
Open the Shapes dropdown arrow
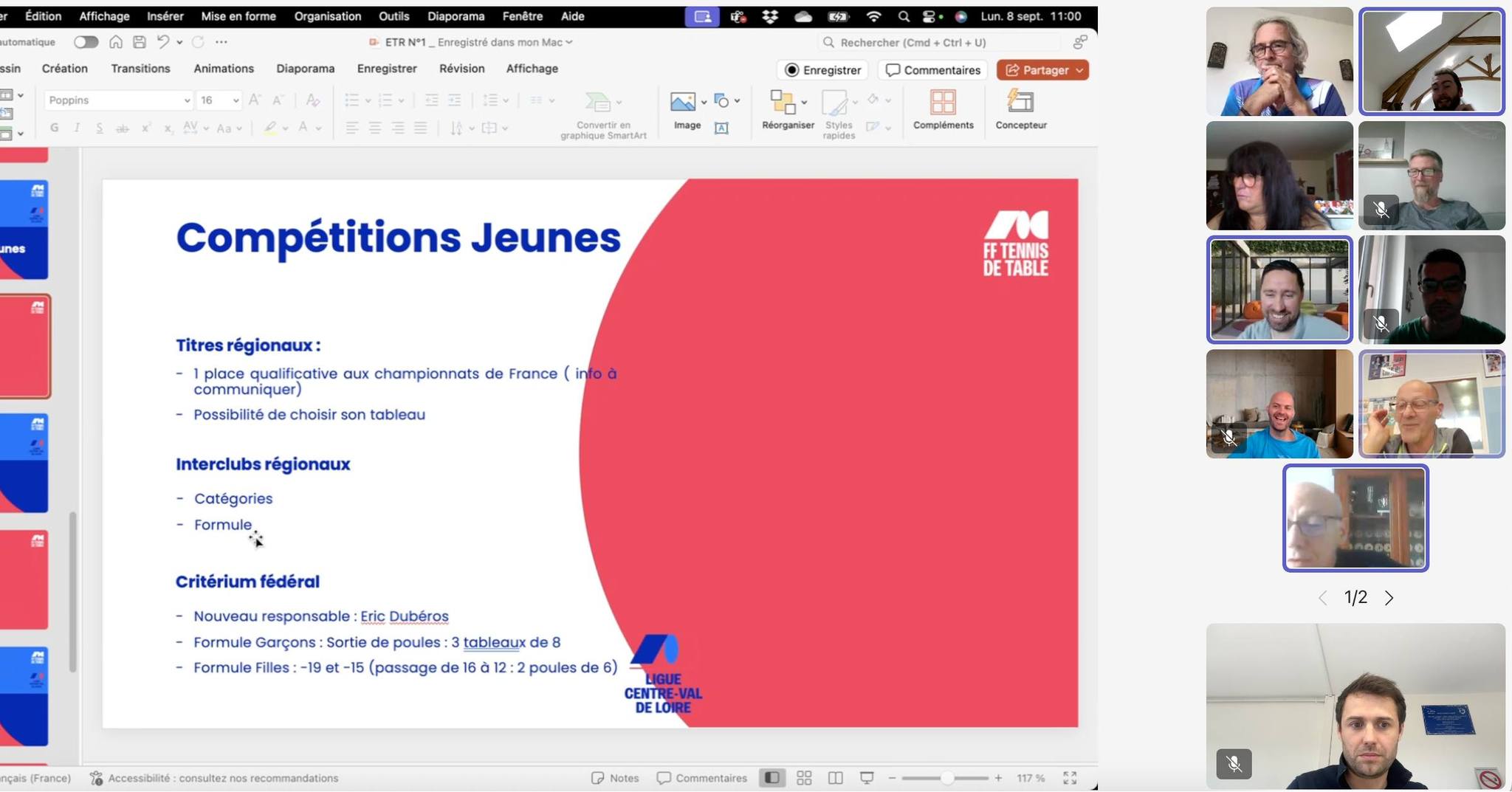pos(737,101)
